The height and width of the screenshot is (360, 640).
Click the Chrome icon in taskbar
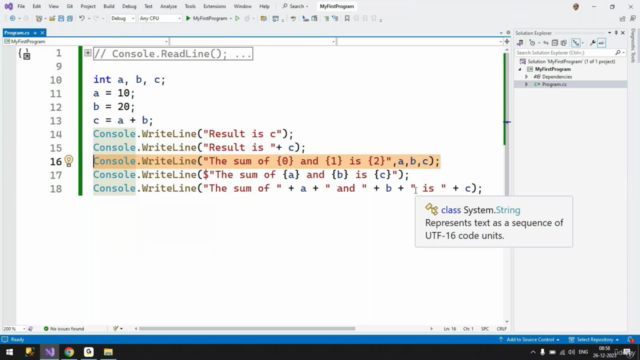click(x=69, y=352)
